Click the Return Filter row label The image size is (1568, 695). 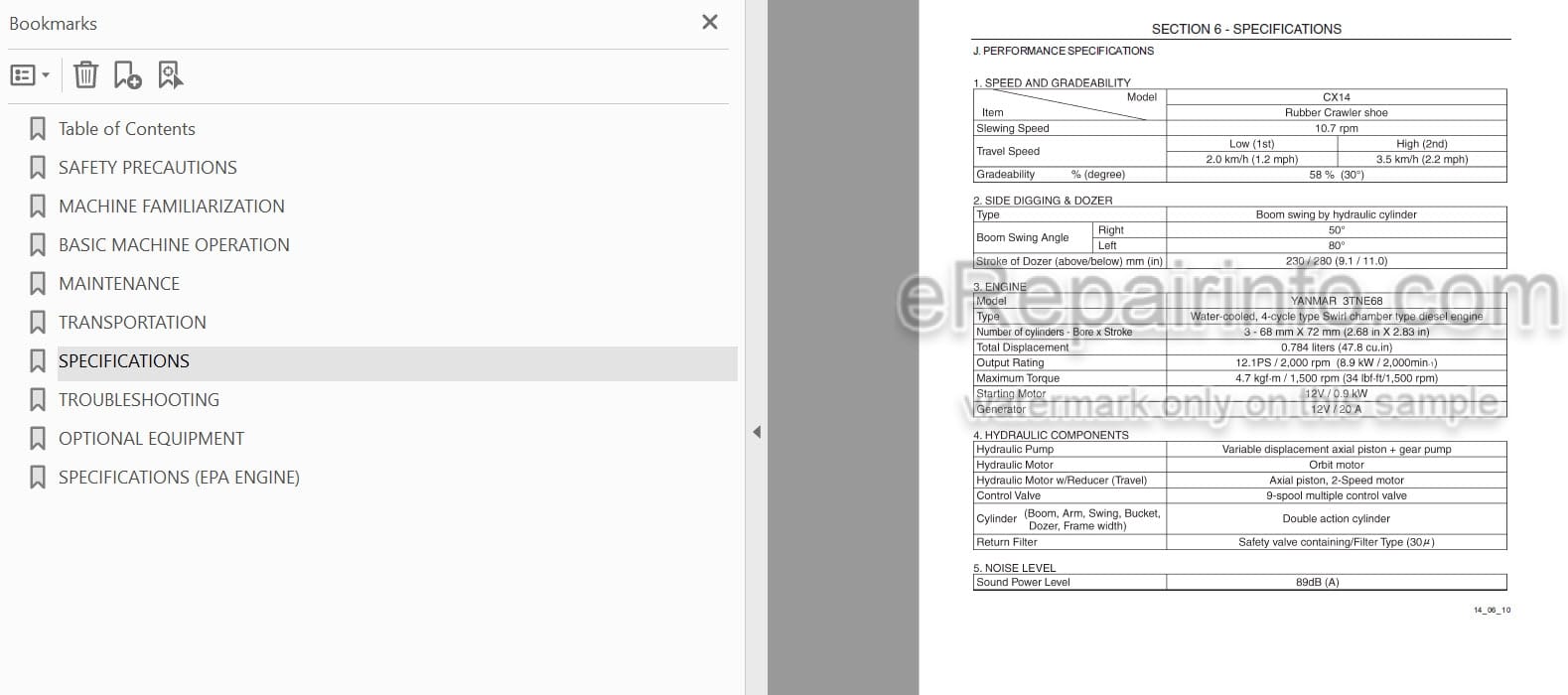pyautogui.click(x=1006, y=542)
